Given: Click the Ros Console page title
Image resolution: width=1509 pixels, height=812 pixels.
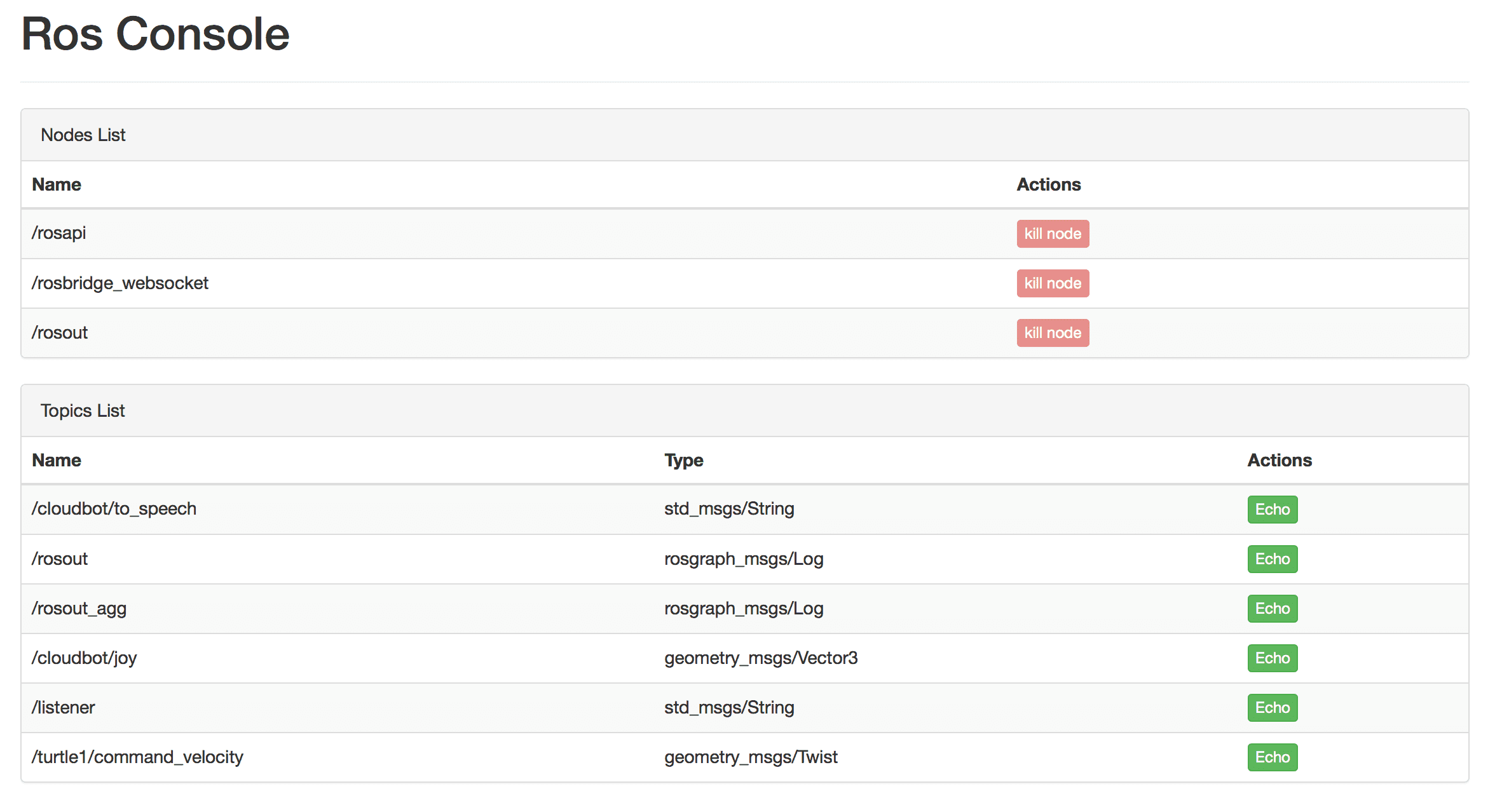Looking at the screenshot, I should (x=155, y=34).
